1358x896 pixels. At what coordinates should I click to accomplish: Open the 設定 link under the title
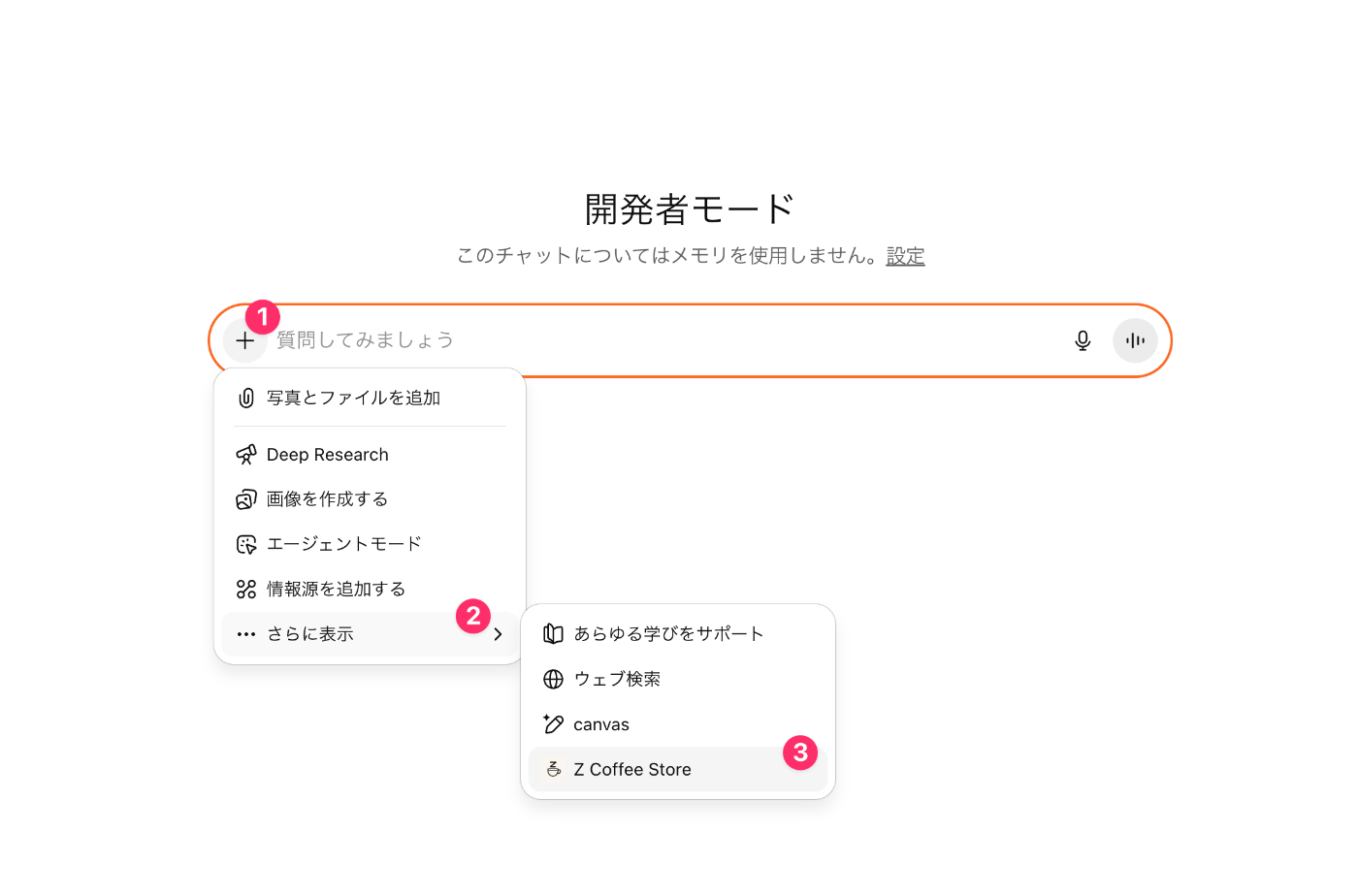(905, 256)
